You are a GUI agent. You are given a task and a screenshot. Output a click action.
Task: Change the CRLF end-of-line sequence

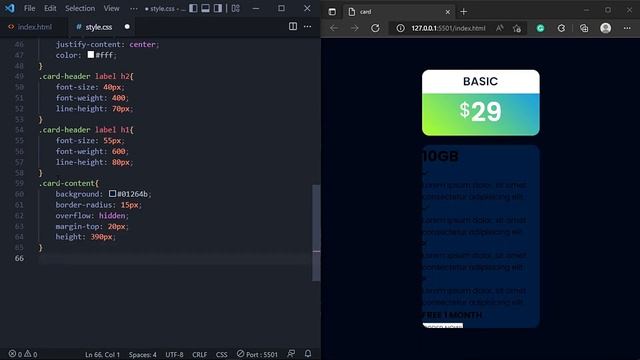[200, 354]
